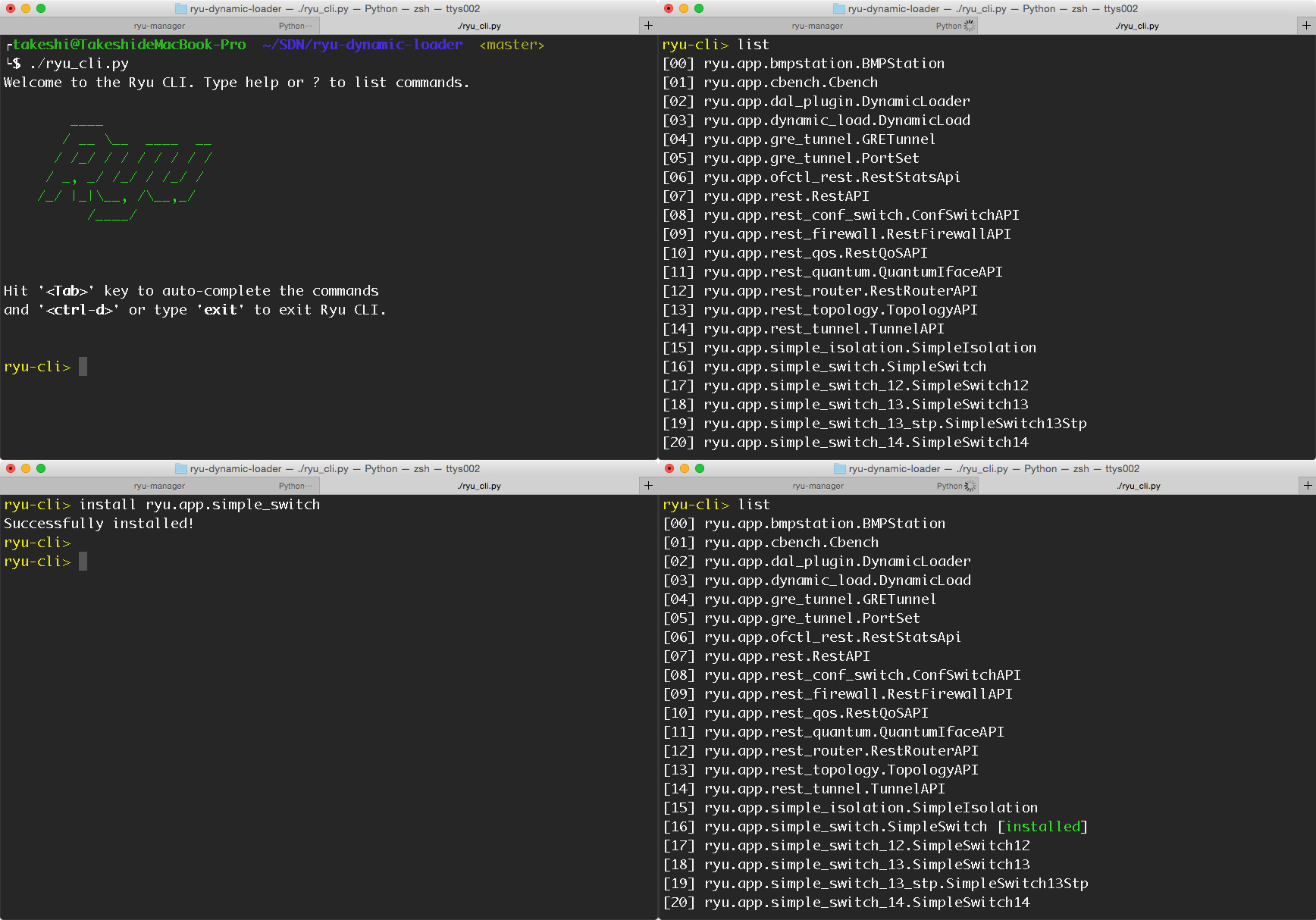
Task: Click the plus button in the install-command window
Action: pyautogui.click(x=648, y=486)
